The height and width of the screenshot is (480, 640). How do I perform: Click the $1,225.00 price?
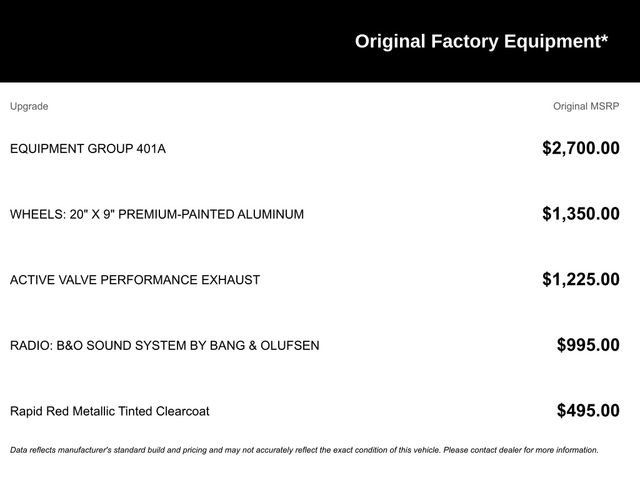pyautogui.click(x=581, y=280)
